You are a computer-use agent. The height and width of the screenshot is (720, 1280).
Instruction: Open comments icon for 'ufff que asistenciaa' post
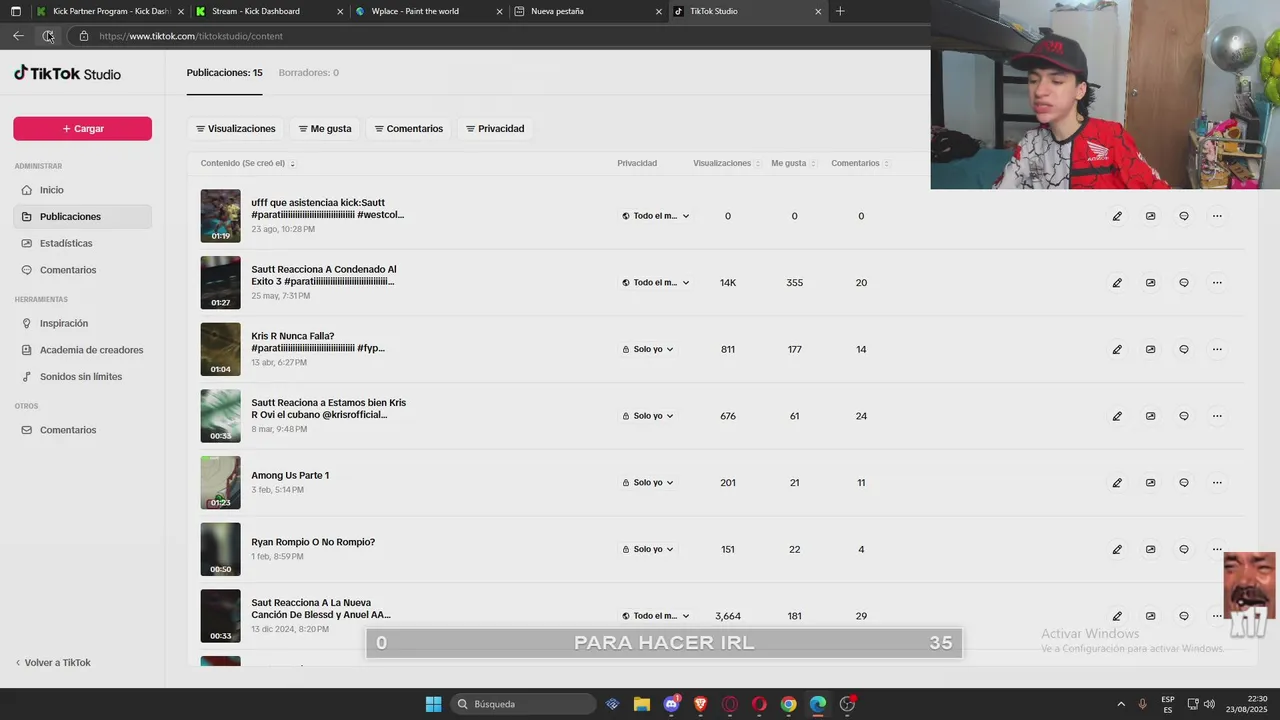point(1184,216)
